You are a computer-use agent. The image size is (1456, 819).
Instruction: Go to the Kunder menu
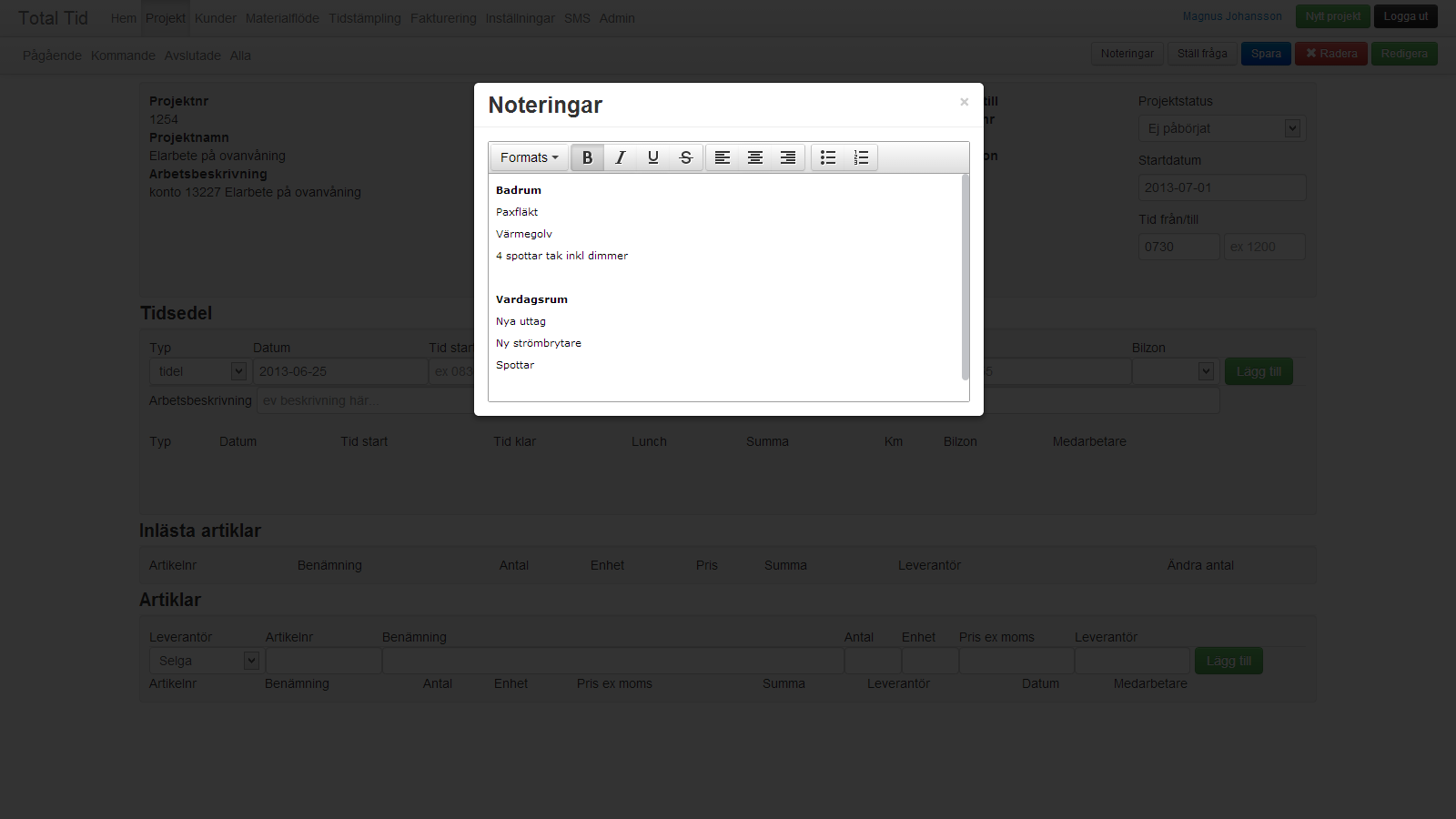[215, 18]
